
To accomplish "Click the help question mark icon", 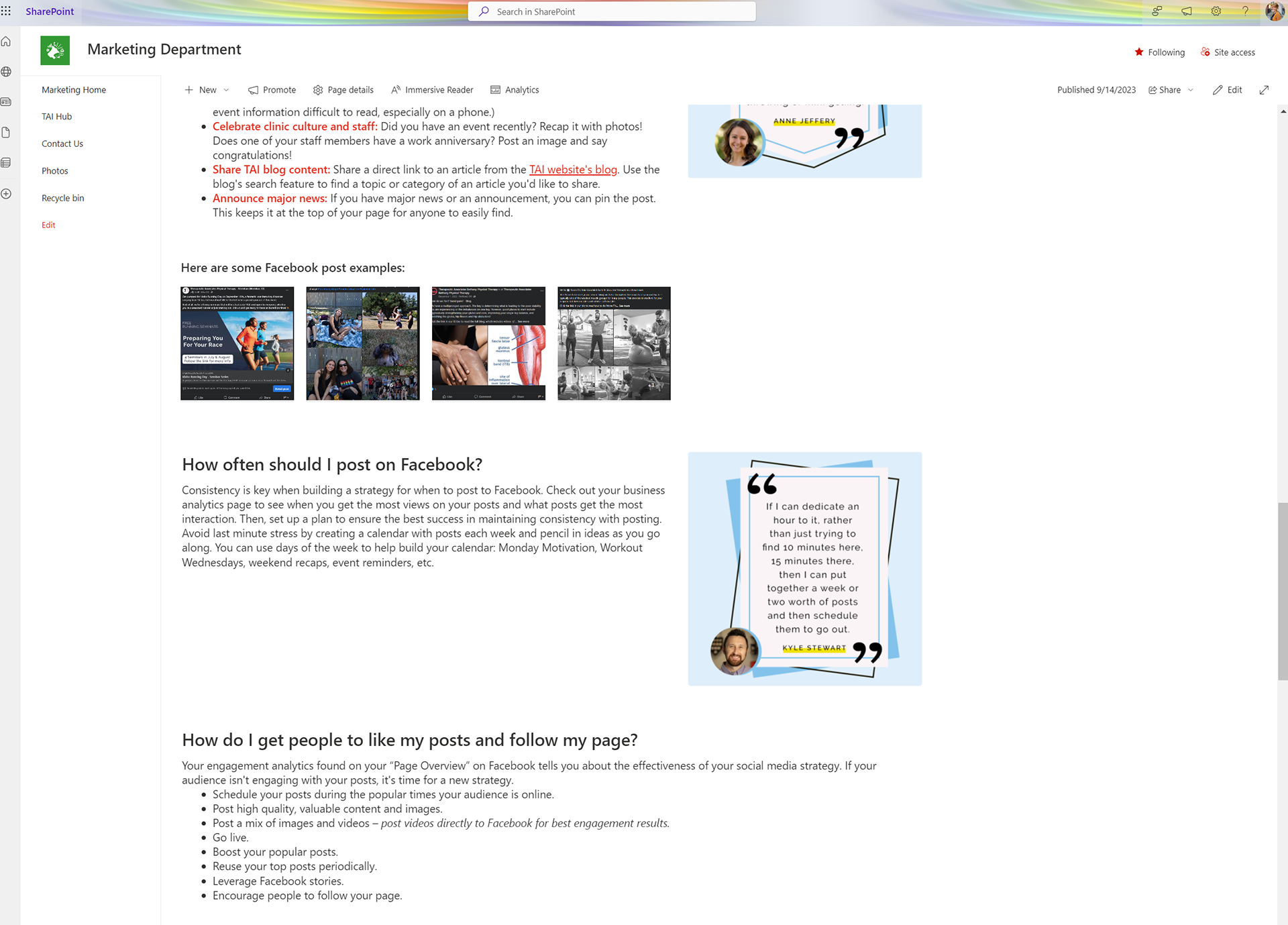I will pyautogui.click(x=1245, y=11).
